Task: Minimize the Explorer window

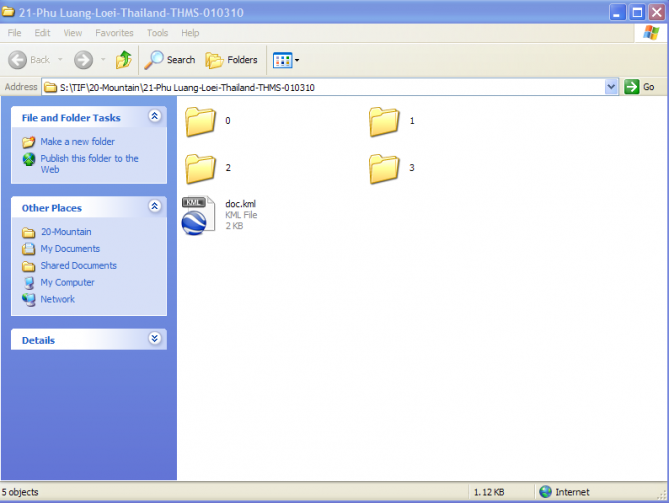Action: [x=617, y=12]
